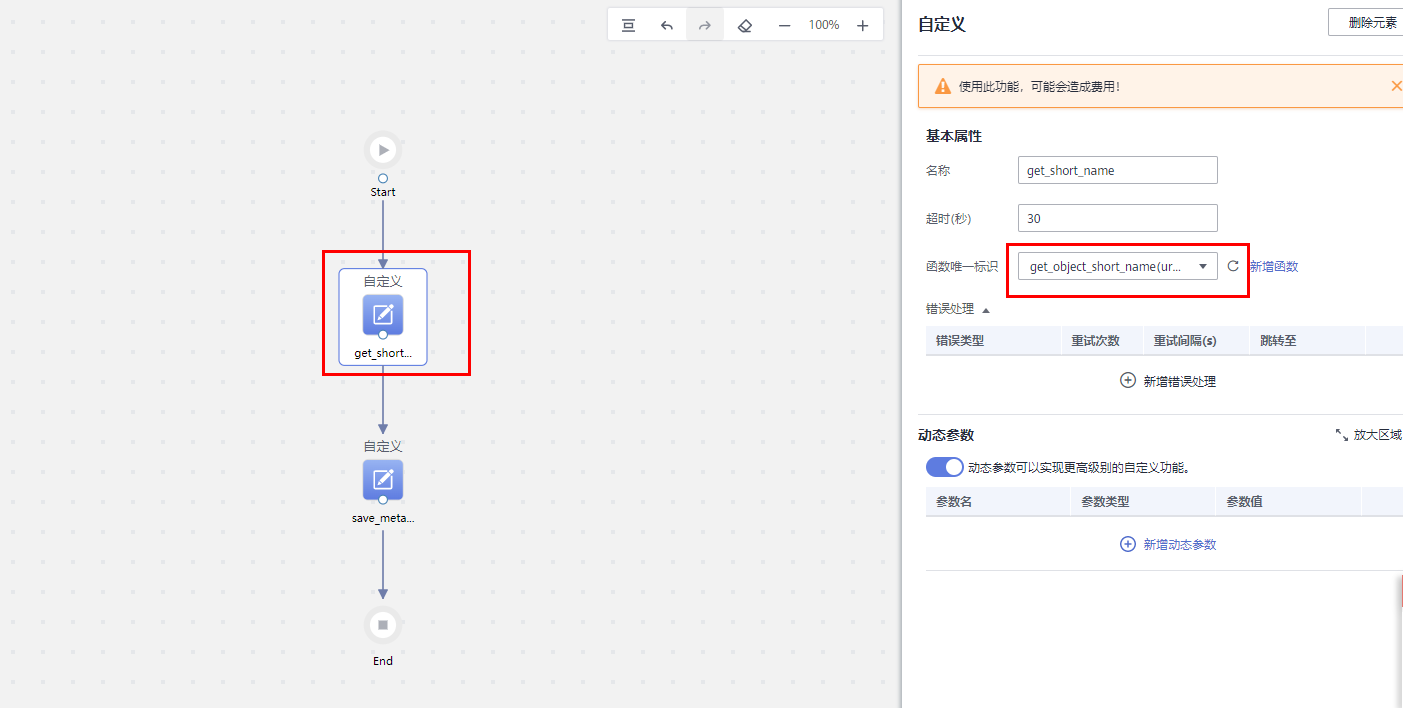Click the End node stop icon
Viewport: 1403px width, 708px height.
coord(383,624)
